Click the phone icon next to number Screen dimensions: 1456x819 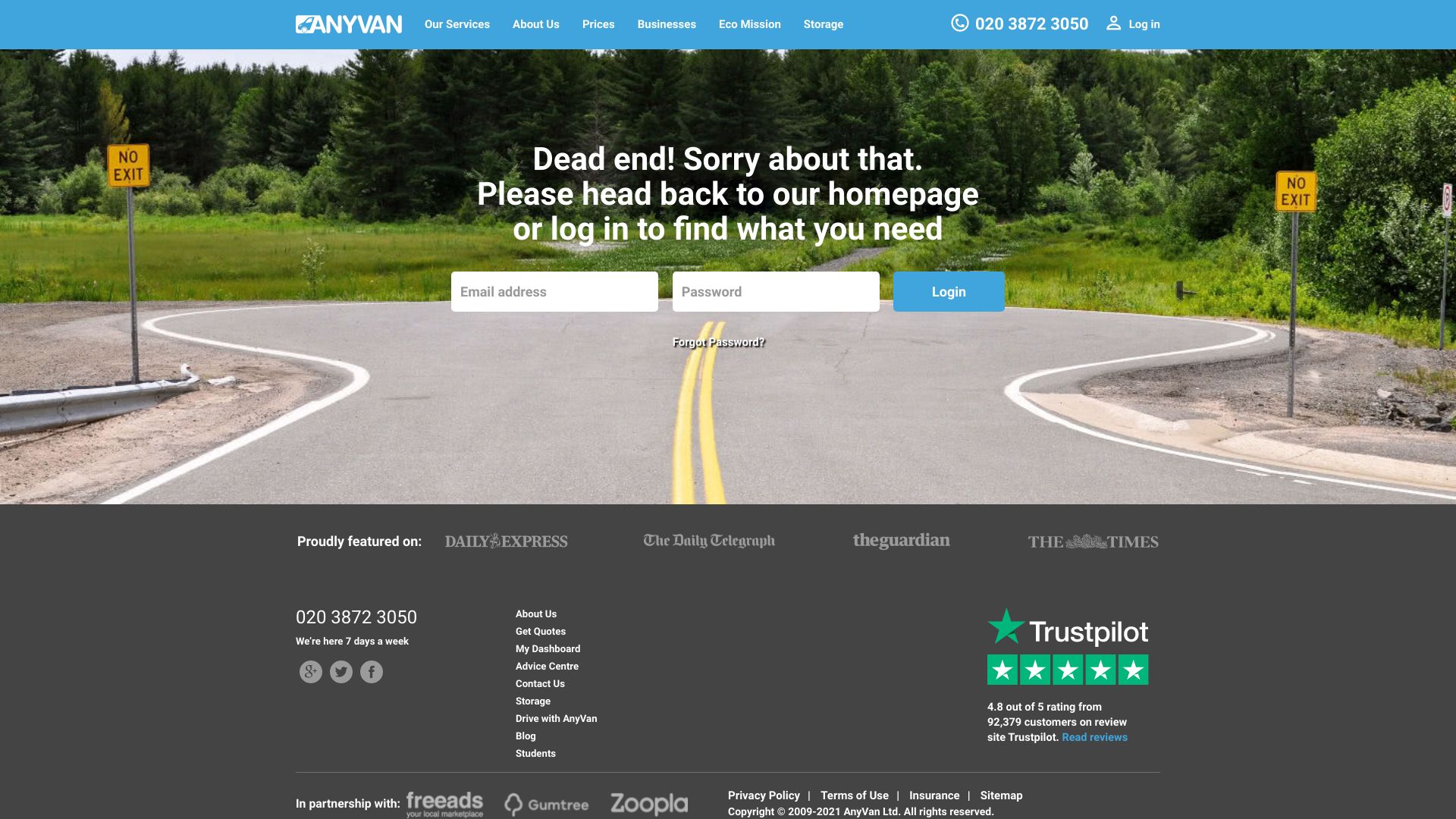coord(960,24)
